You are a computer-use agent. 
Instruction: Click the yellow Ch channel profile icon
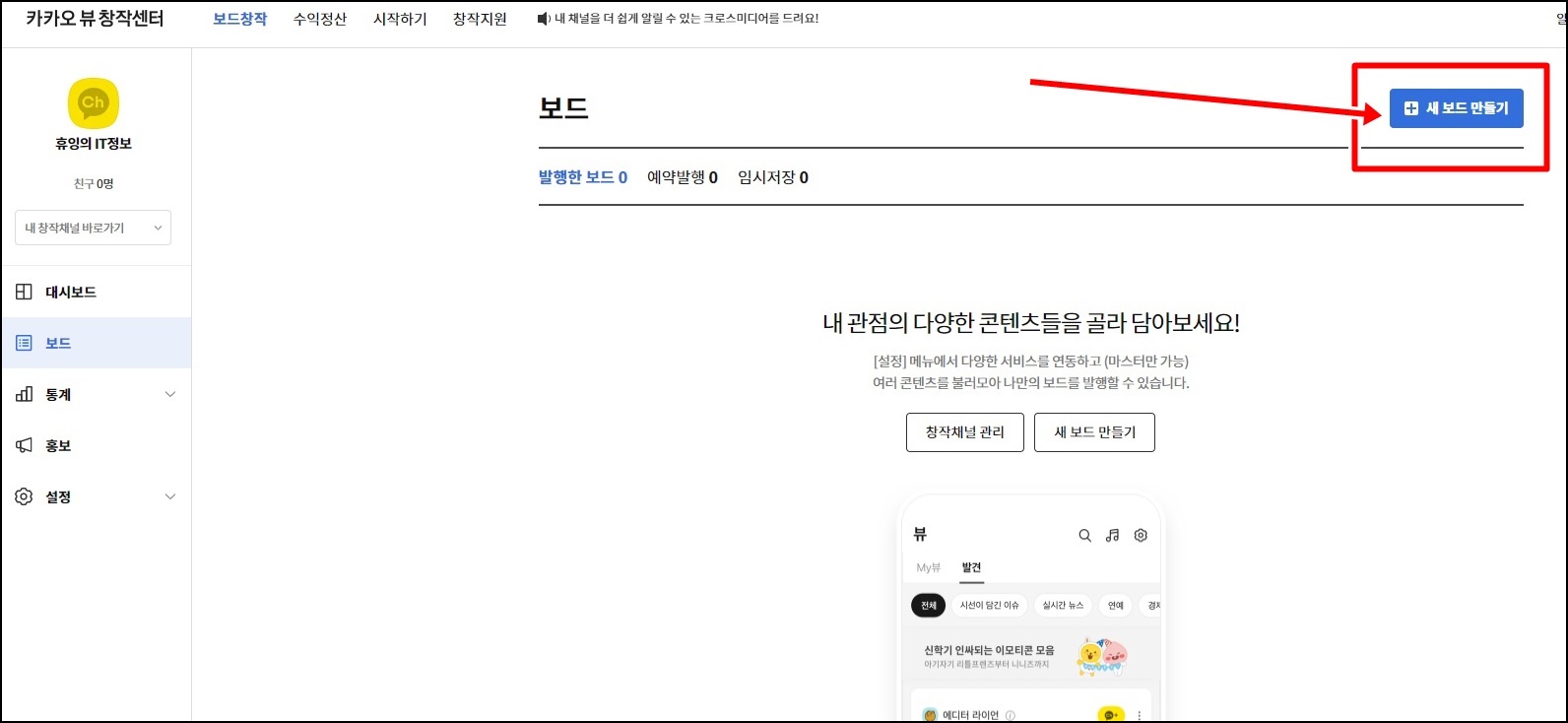pos(94,102)
